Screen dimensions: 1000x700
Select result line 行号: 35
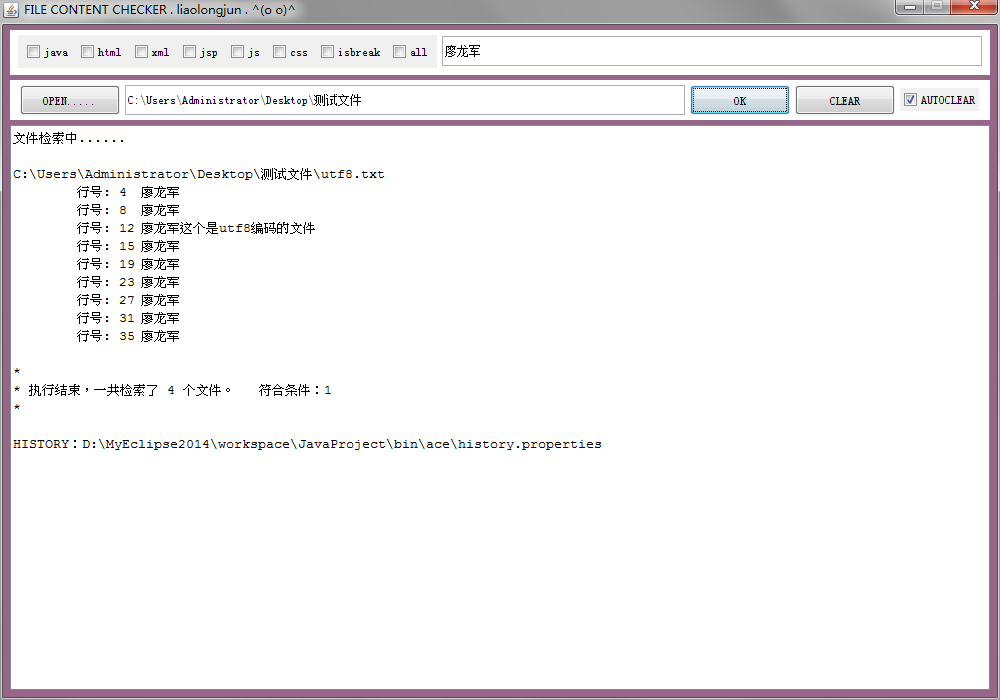(128, 336)
